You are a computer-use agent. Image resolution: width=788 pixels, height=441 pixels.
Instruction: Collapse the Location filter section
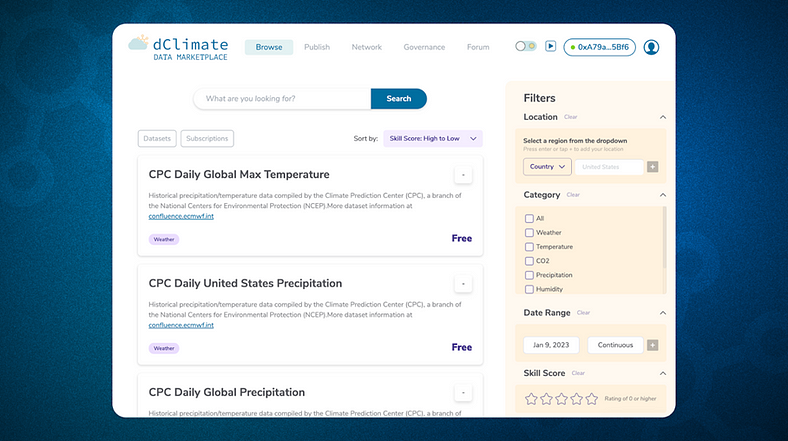(x=663, y=117)
